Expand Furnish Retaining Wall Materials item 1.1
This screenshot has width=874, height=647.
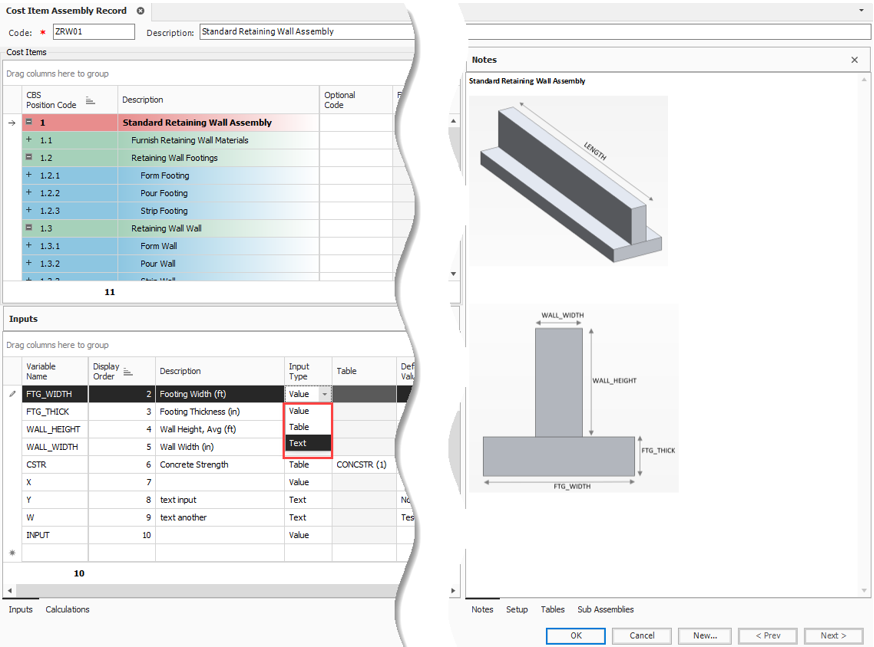pos(27,140)
